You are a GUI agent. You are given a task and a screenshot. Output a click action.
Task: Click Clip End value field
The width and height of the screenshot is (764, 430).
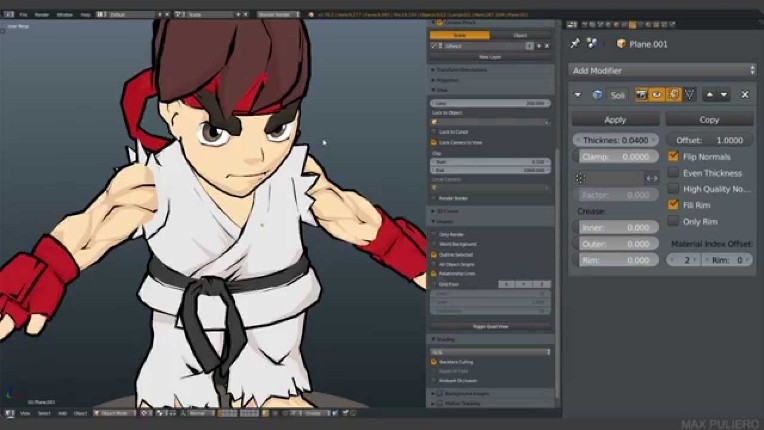490,170
